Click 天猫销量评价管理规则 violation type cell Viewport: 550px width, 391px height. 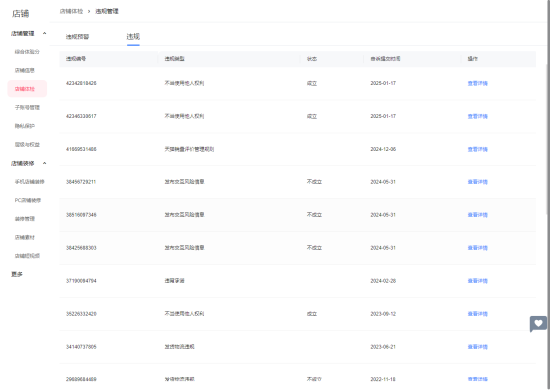click(189, 149)
